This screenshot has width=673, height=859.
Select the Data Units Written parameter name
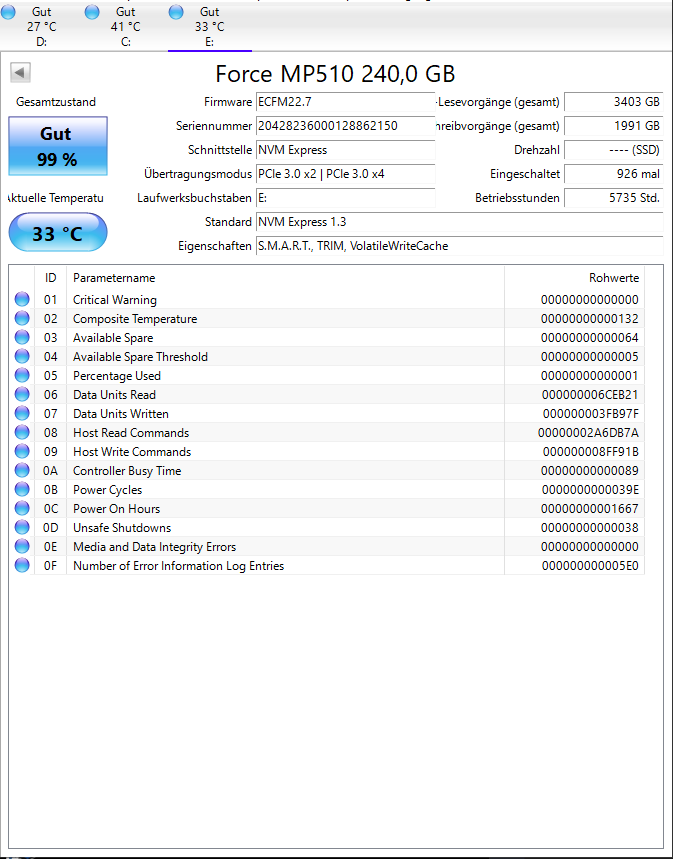coord(121,414)
